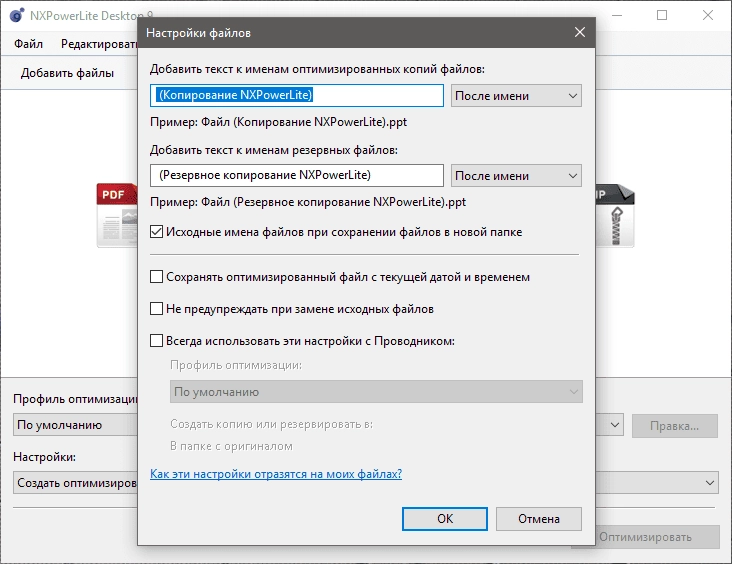Close the Настройки файлов dialog with X

click(x=580, y=32)
